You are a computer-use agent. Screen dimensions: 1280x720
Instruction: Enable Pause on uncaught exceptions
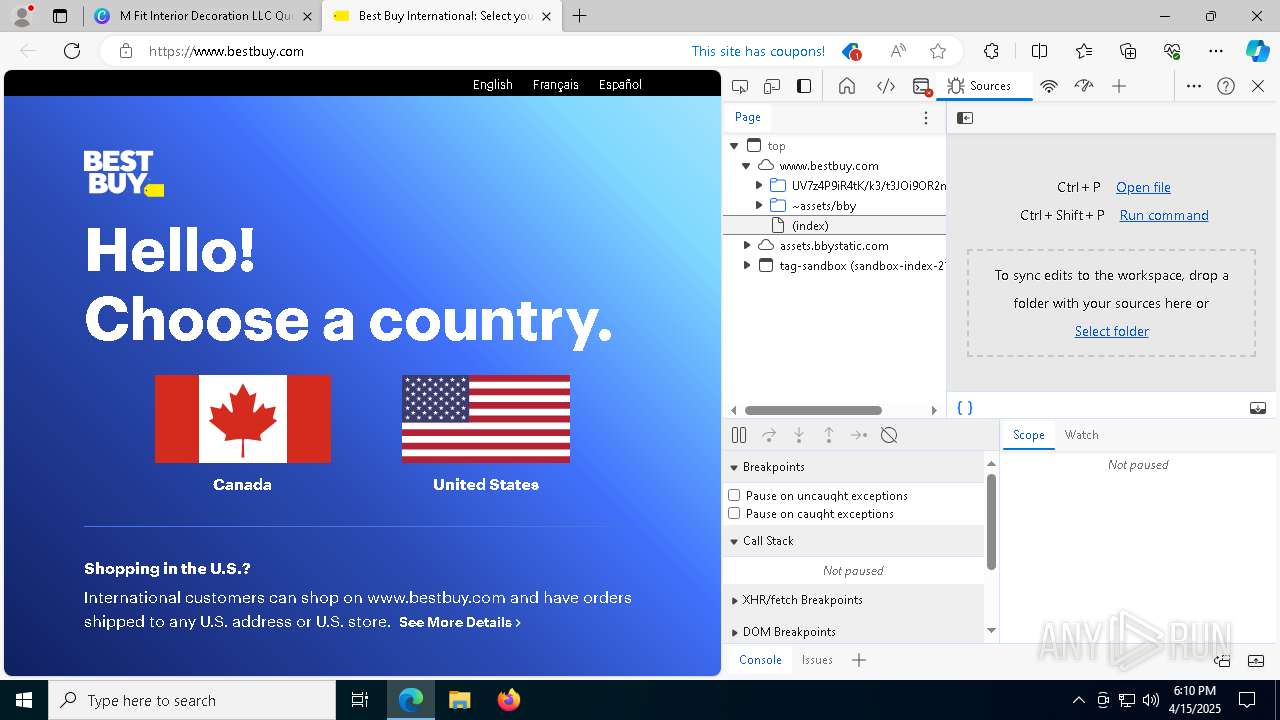tap(734, 495)
